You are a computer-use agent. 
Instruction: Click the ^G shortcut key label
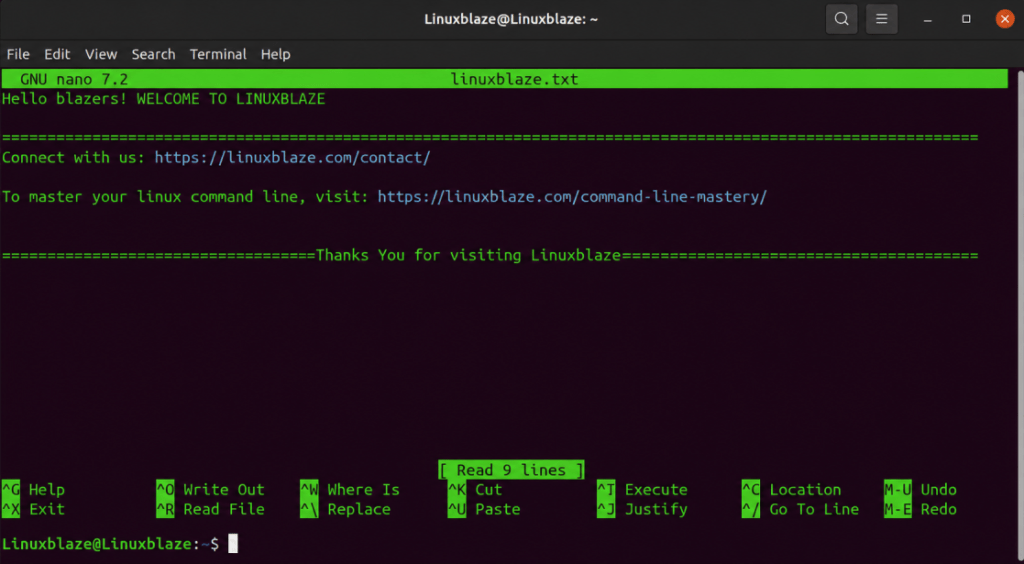coord(11,490)
